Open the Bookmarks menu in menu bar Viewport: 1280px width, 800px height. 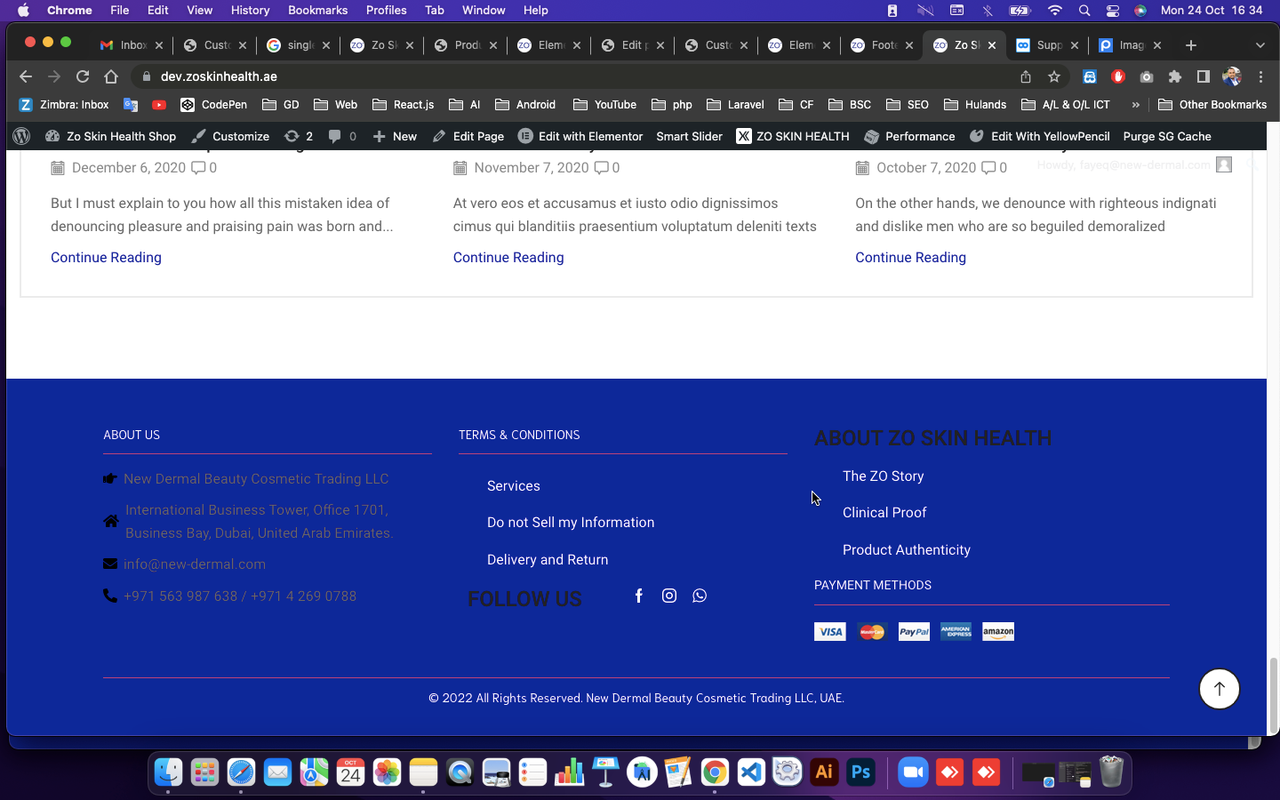tap(318, 10)
